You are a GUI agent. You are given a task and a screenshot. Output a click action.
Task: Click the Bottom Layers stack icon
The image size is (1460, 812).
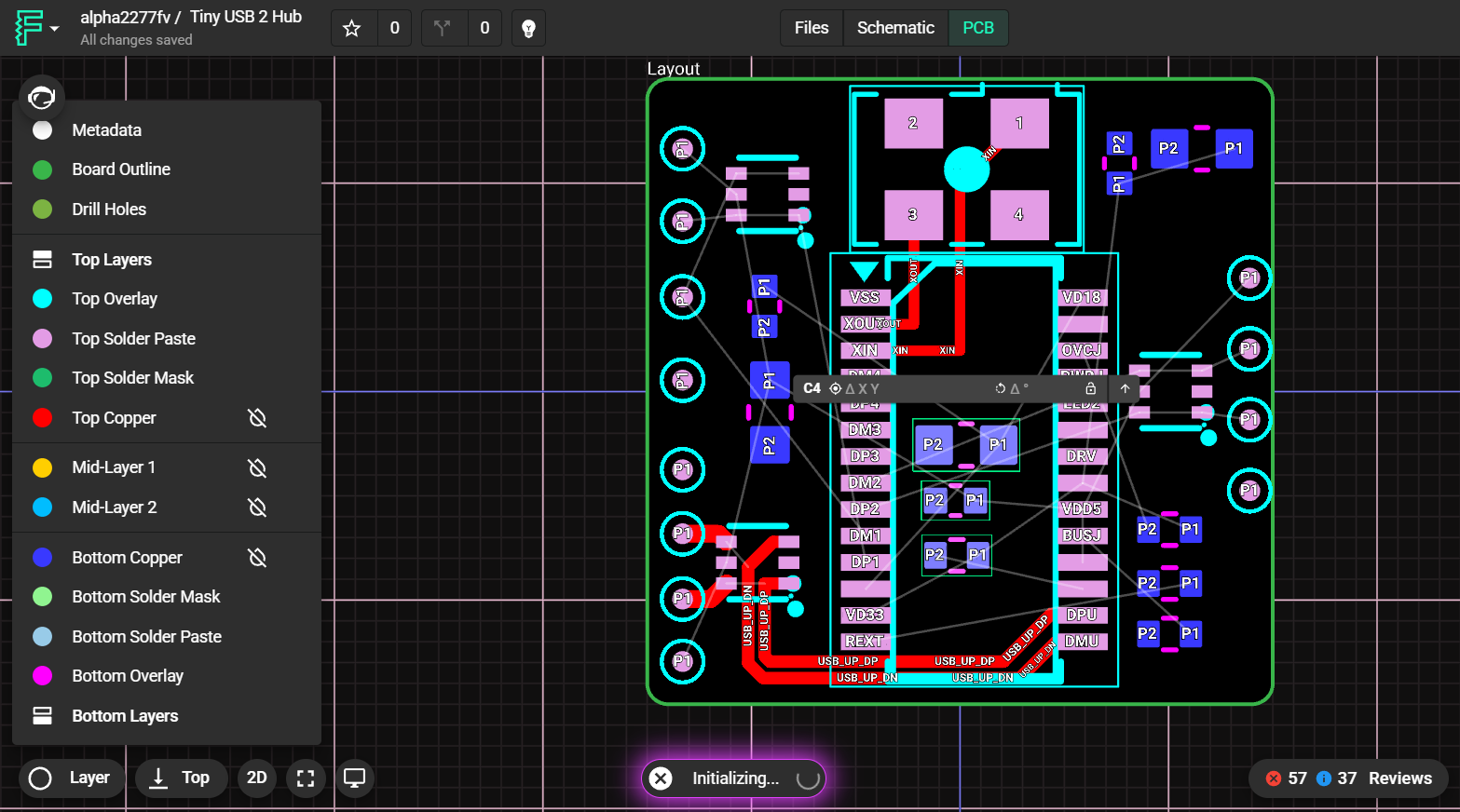tap(43, 716)
